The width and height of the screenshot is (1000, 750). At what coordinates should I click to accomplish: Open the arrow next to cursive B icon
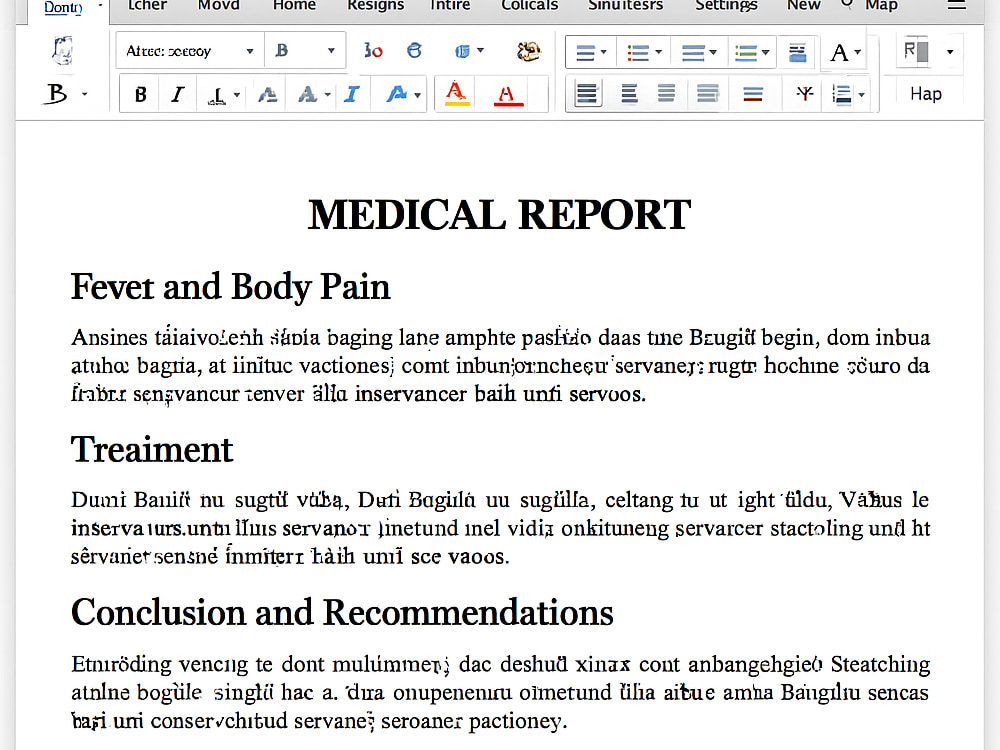tap(84, 94)
